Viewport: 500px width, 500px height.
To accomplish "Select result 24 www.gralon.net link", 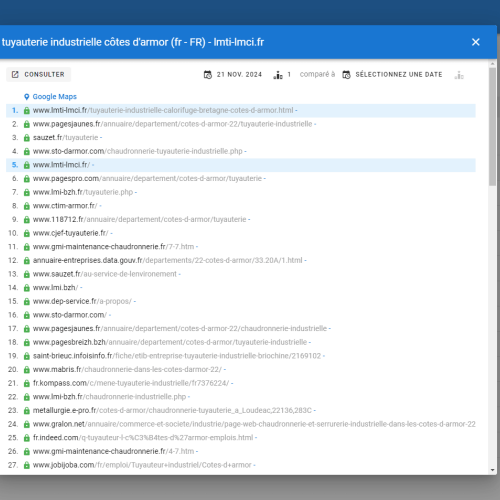I will pyautogui.click(x=254, y=425).
